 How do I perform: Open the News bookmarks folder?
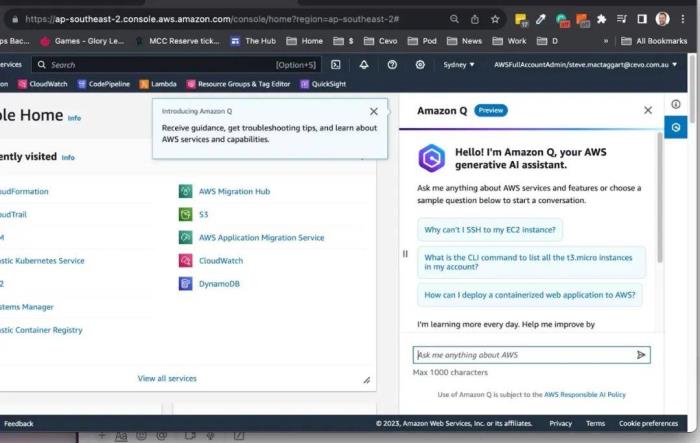click(464, 41)
